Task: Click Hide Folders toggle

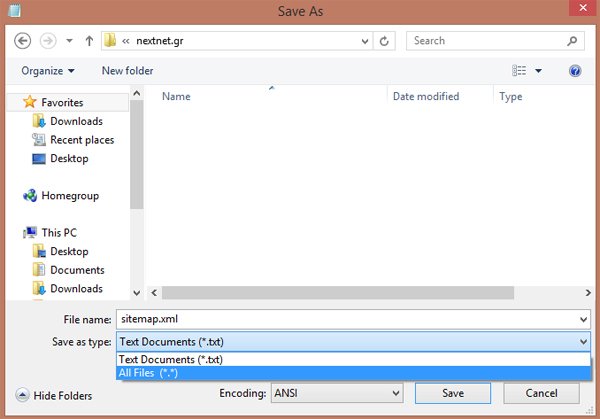Action: click(x=54, y=395)
